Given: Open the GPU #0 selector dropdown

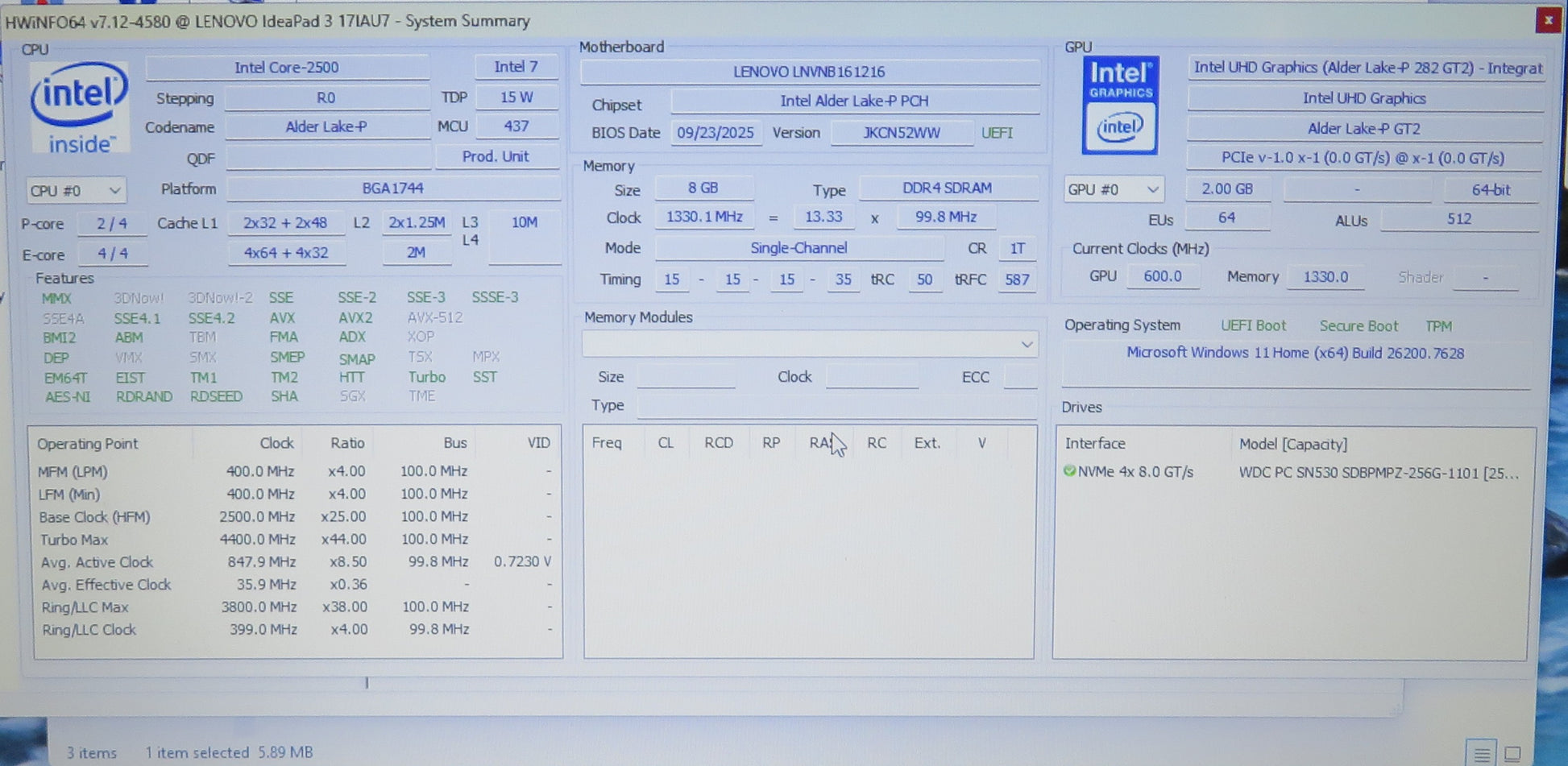Looking at the screenshot, I should [1113, 190].
